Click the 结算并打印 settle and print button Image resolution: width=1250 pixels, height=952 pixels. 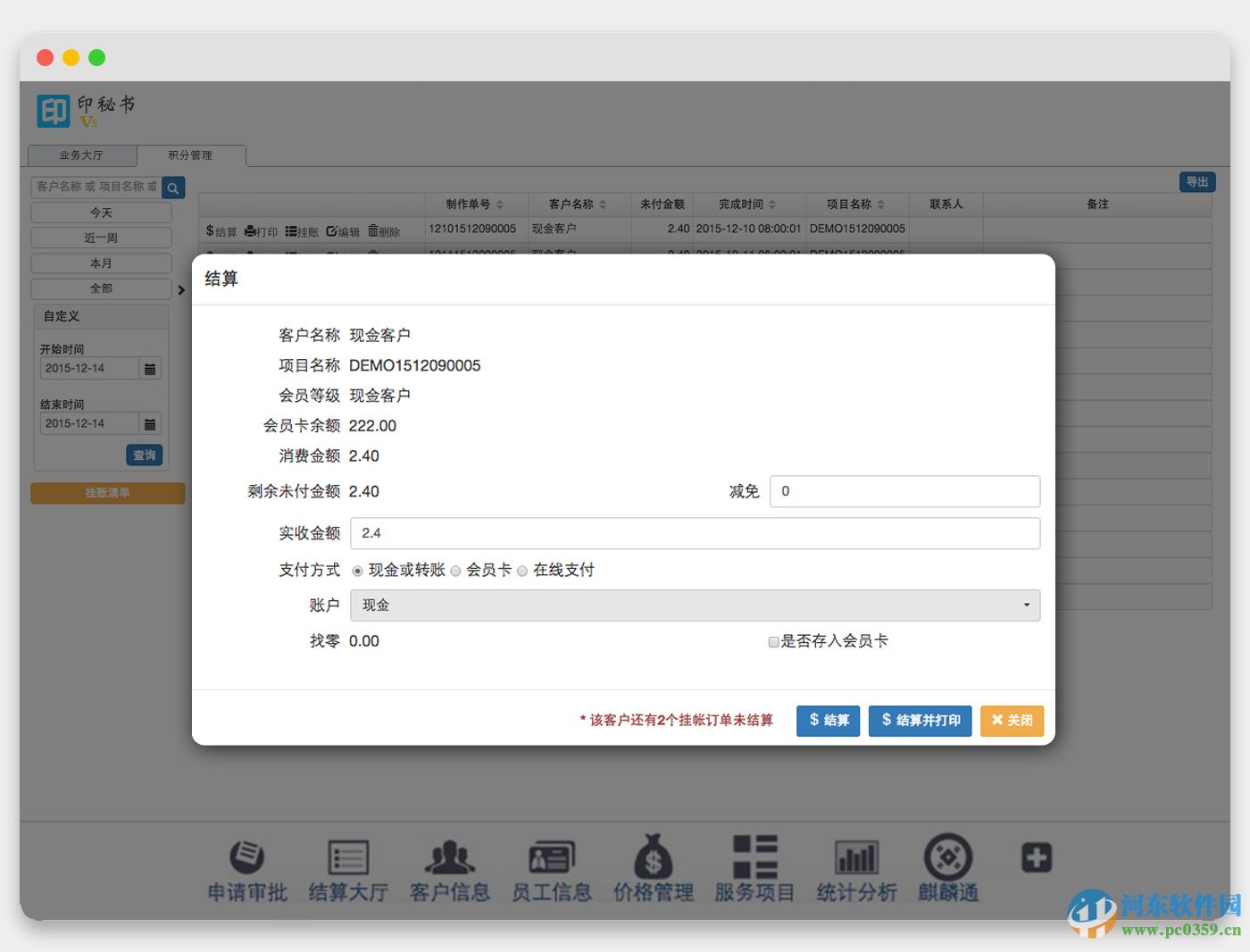coord(920,721)
